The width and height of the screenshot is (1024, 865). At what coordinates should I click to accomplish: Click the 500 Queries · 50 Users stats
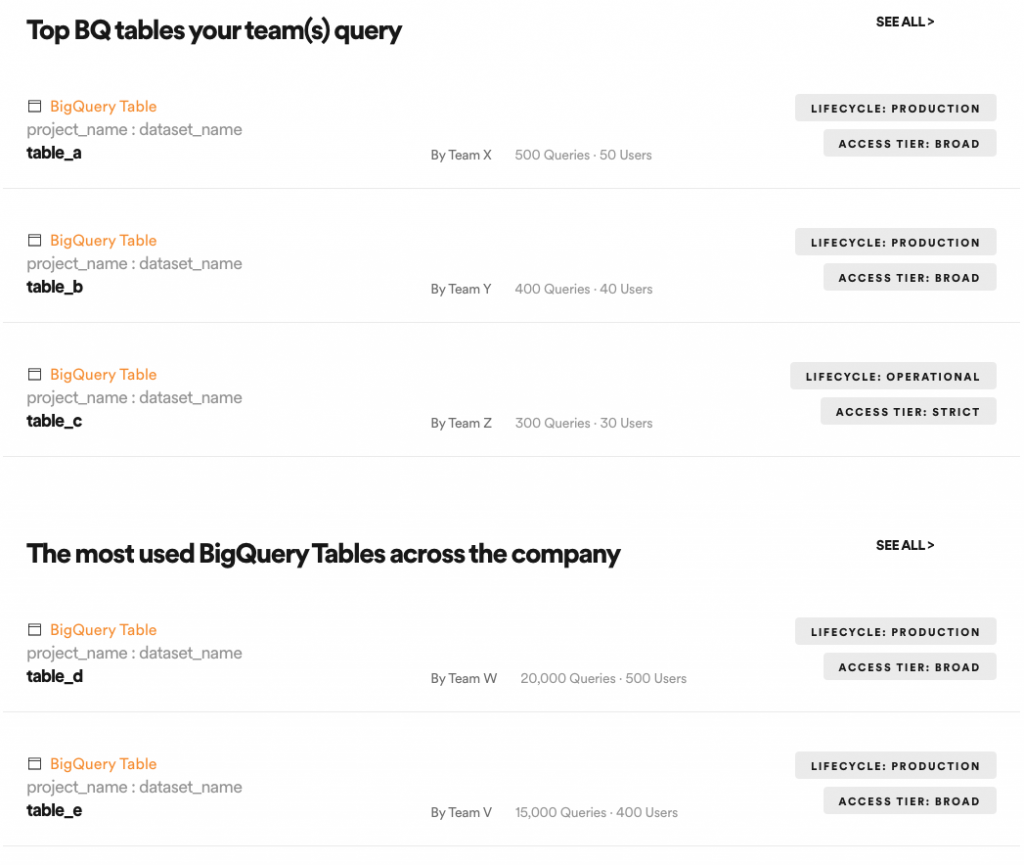tap(583, 155)
